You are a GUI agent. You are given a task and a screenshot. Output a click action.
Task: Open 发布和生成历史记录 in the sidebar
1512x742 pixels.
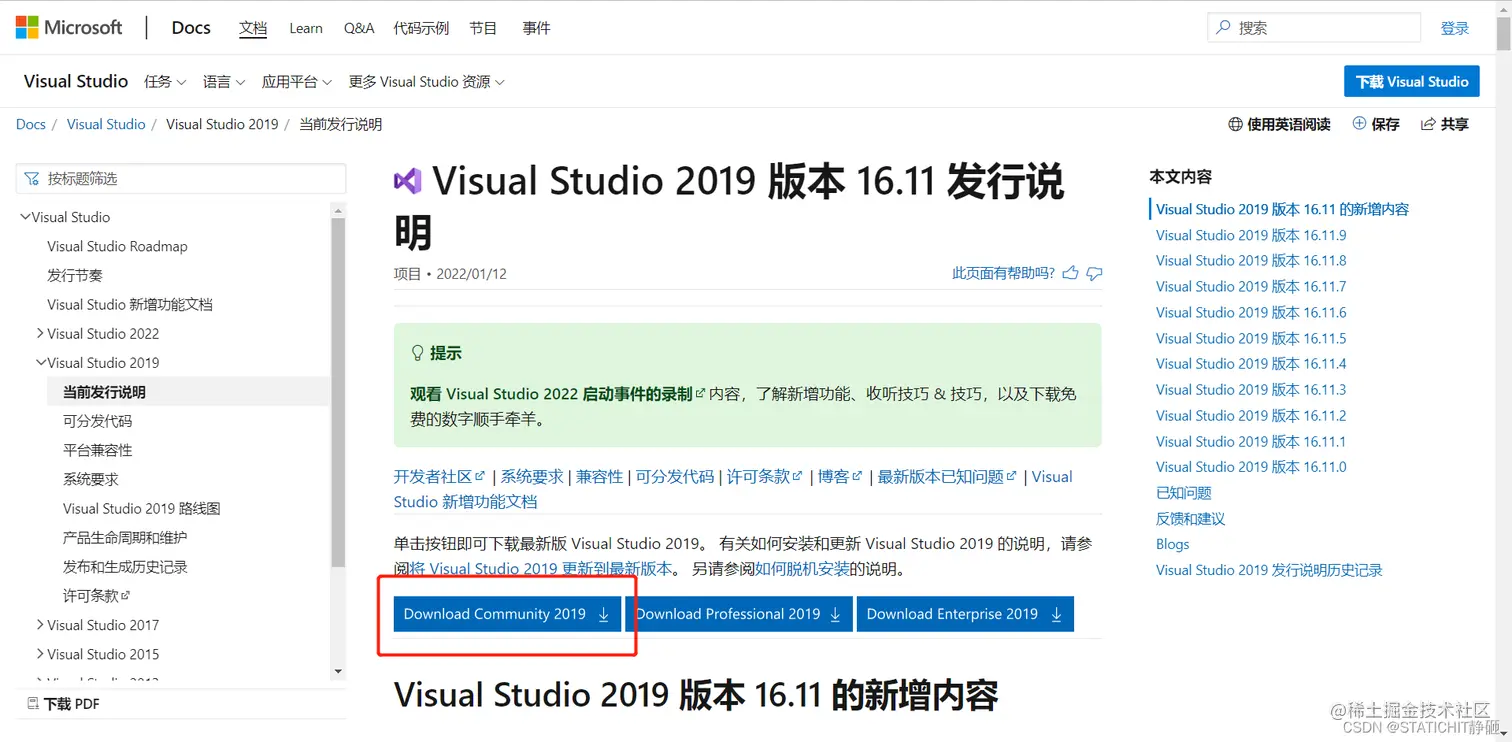(125, 566)
